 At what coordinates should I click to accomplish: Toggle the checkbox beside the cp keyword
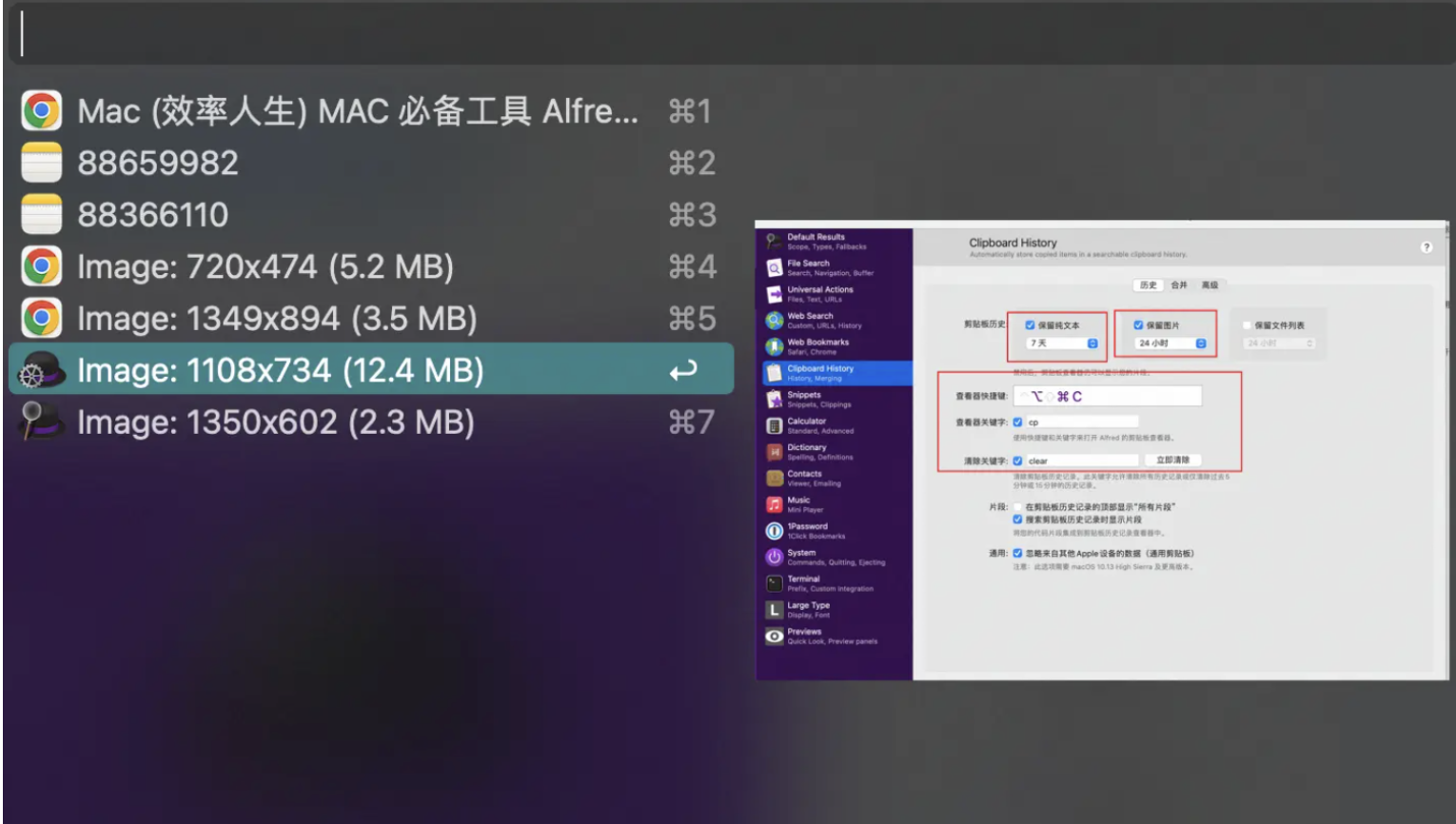[1017, 422]
